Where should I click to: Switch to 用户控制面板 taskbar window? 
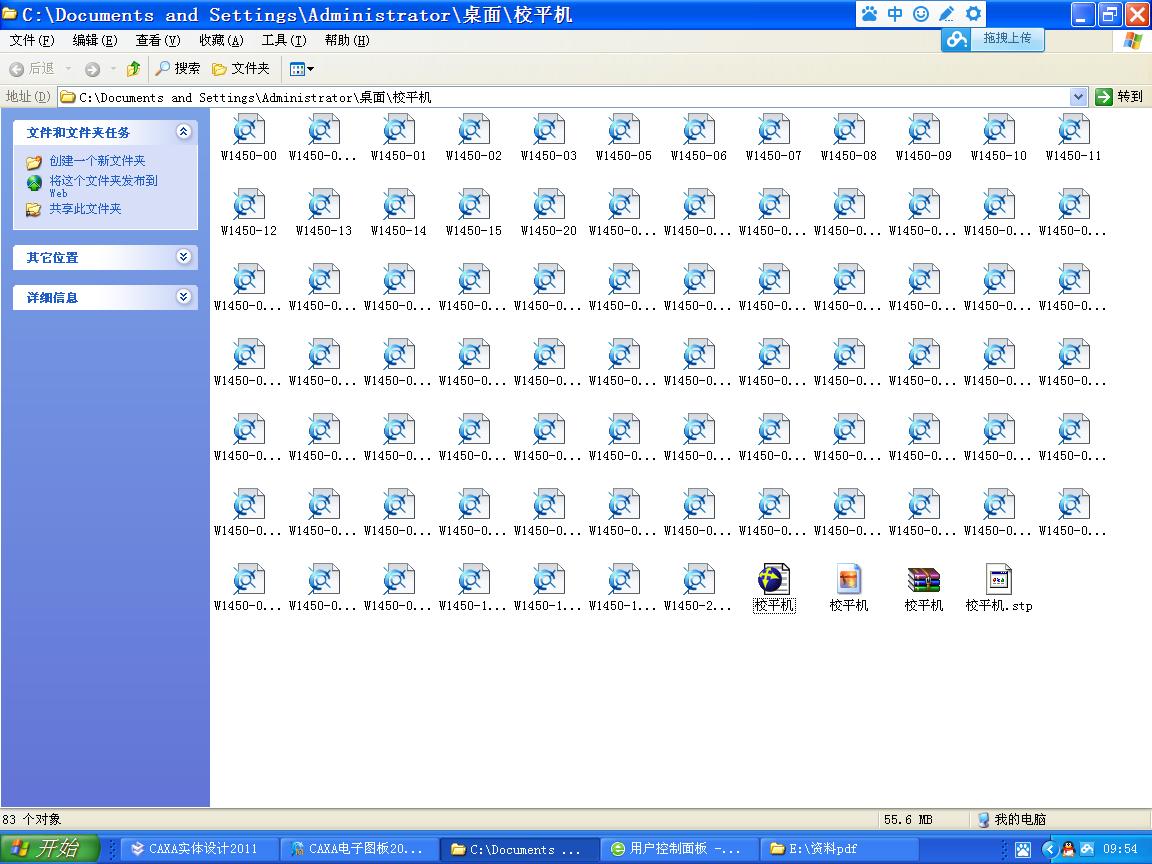point(680,849)
